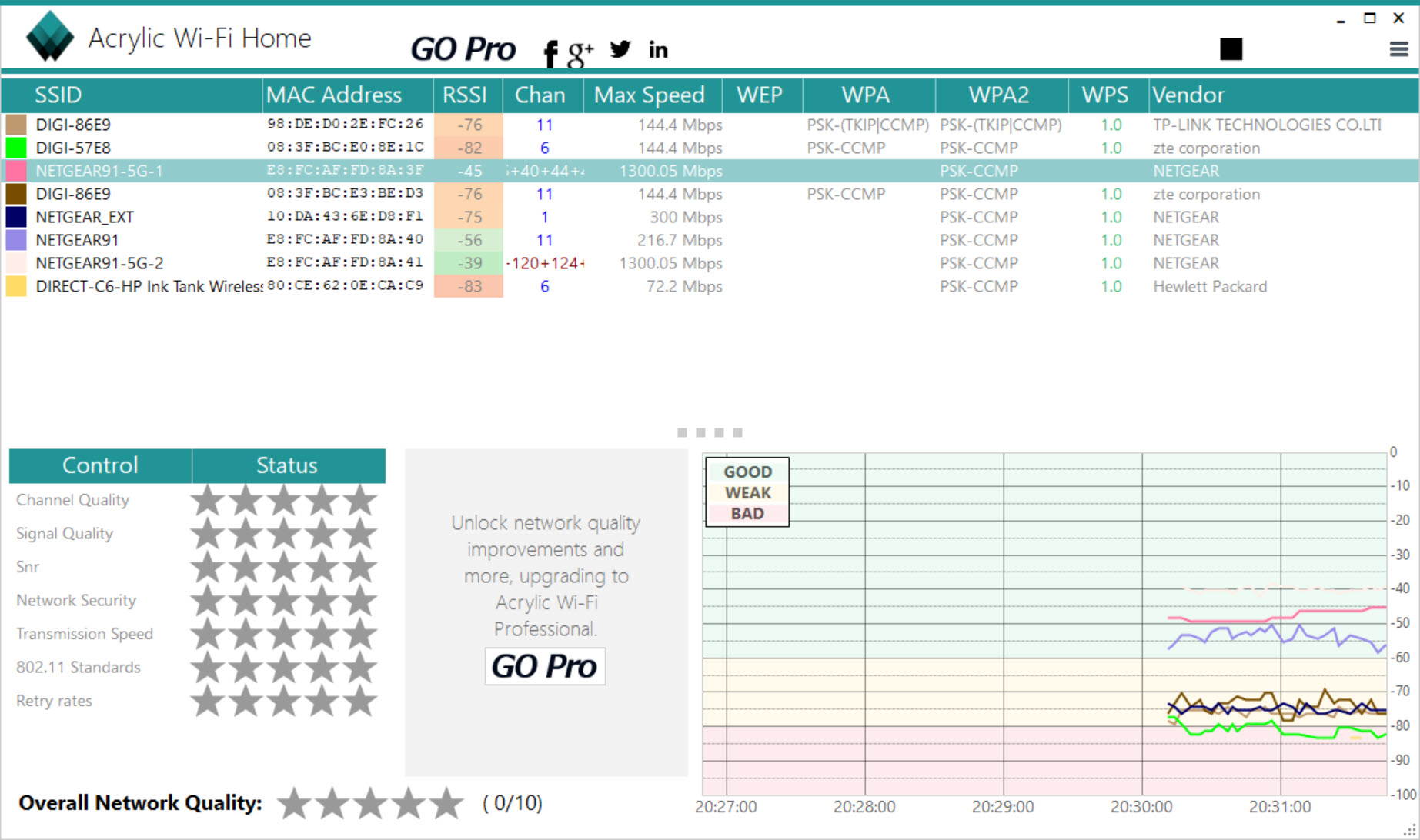The image size is (1420, 840).
Task: Toggle the NETGEAR91 lavender color box
Action: pyautogui.click(x=16, y=240)
